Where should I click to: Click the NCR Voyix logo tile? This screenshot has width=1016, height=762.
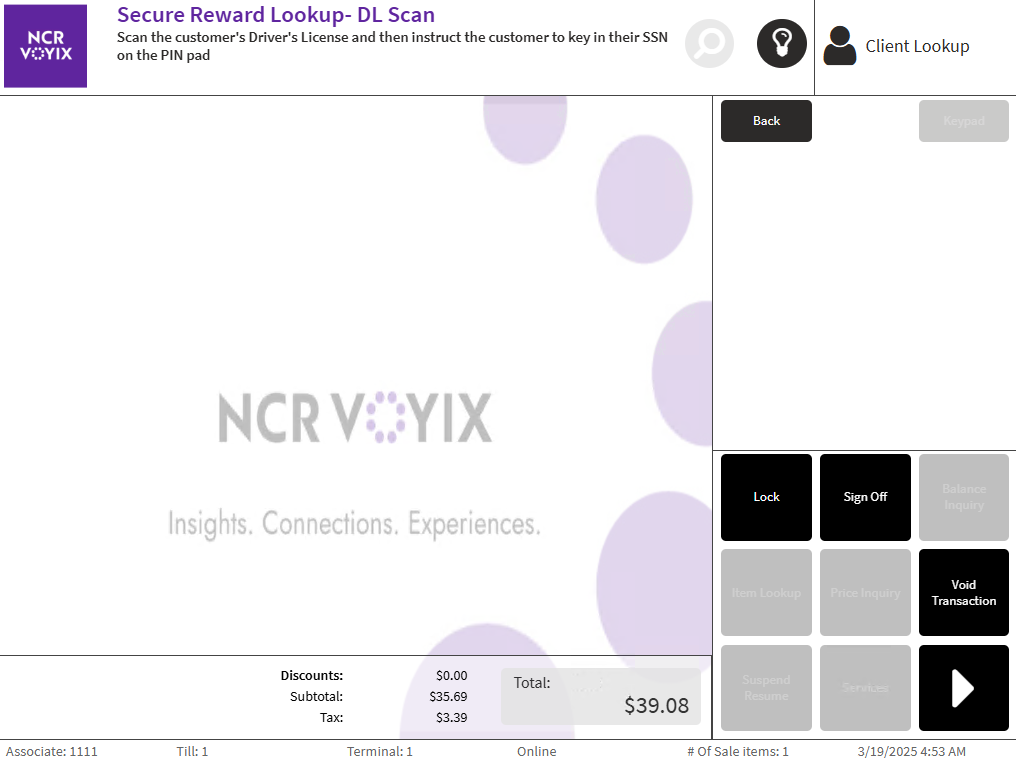[x=45, y=46]
